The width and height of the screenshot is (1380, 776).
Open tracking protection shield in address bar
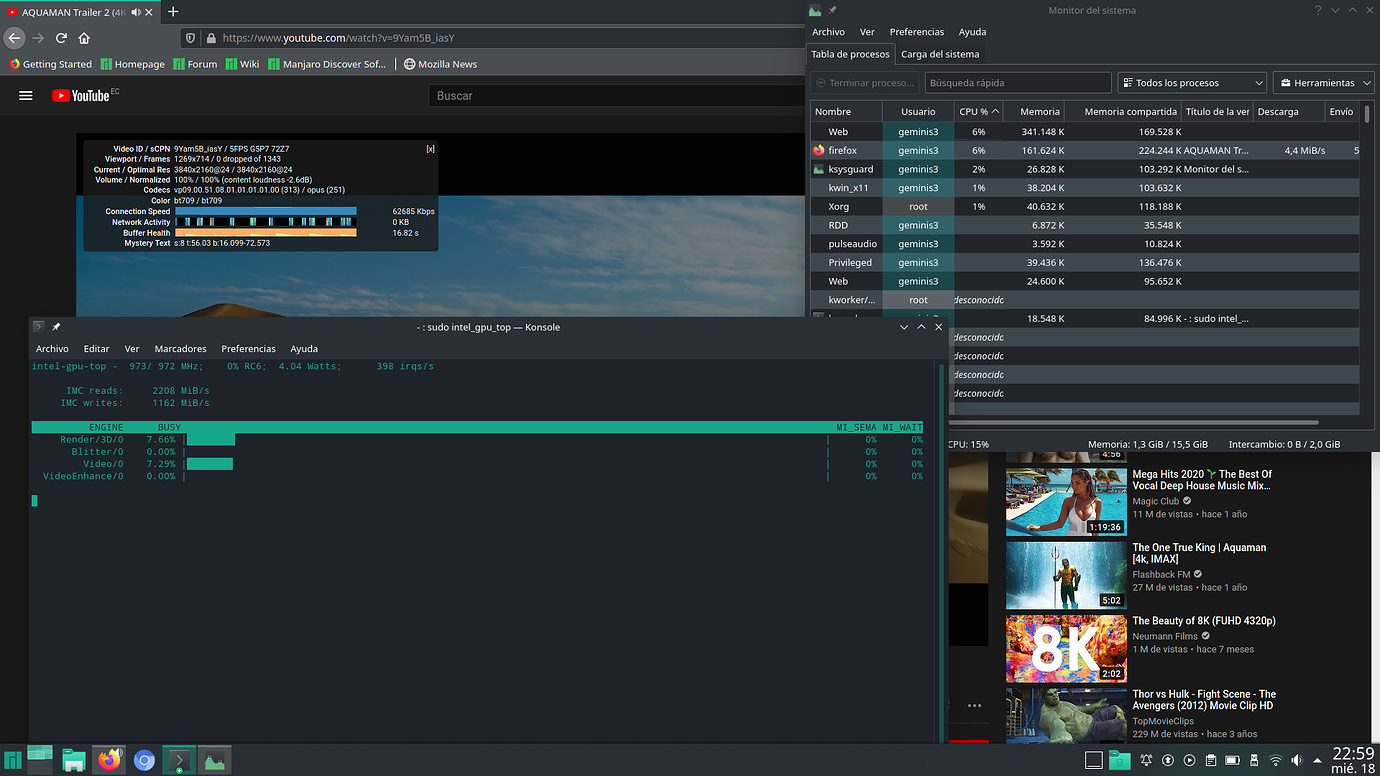(x=191, y=38)
